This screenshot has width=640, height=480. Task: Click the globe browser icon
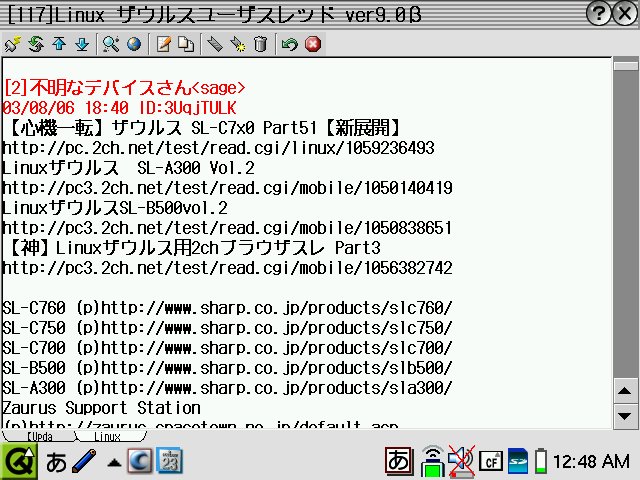pos(134,44)
